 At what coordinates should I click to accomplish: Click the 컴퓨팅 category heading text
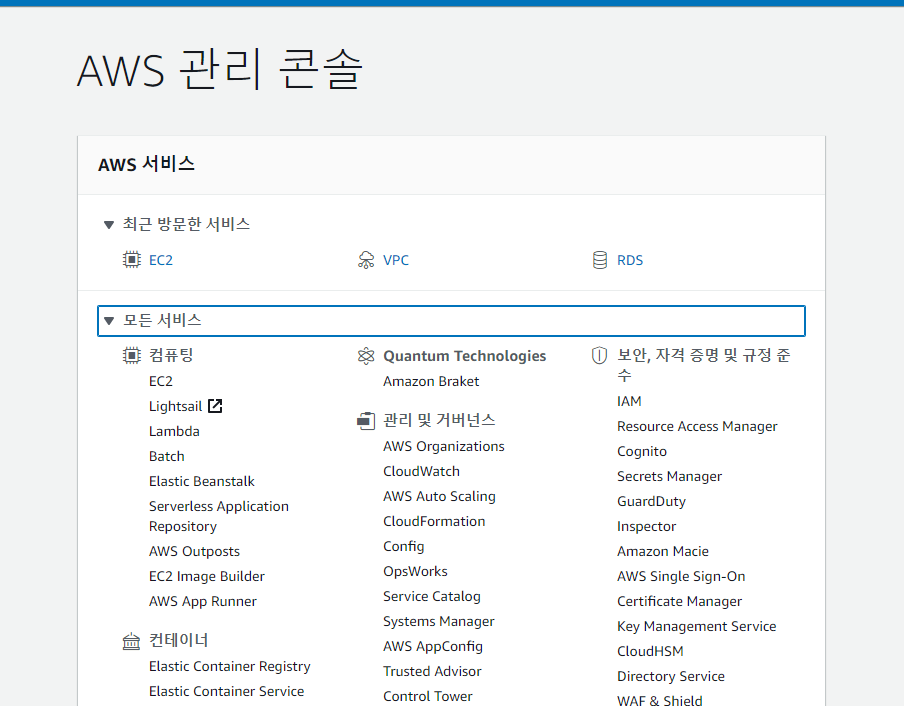pos(171,355)
